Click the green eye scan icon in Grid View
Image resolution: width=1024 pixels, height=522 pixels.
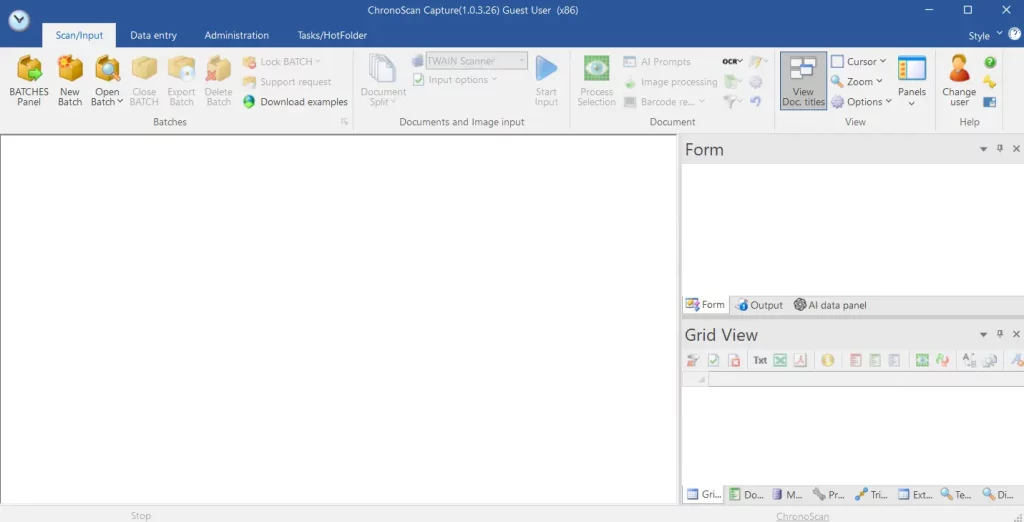(922, 360)
